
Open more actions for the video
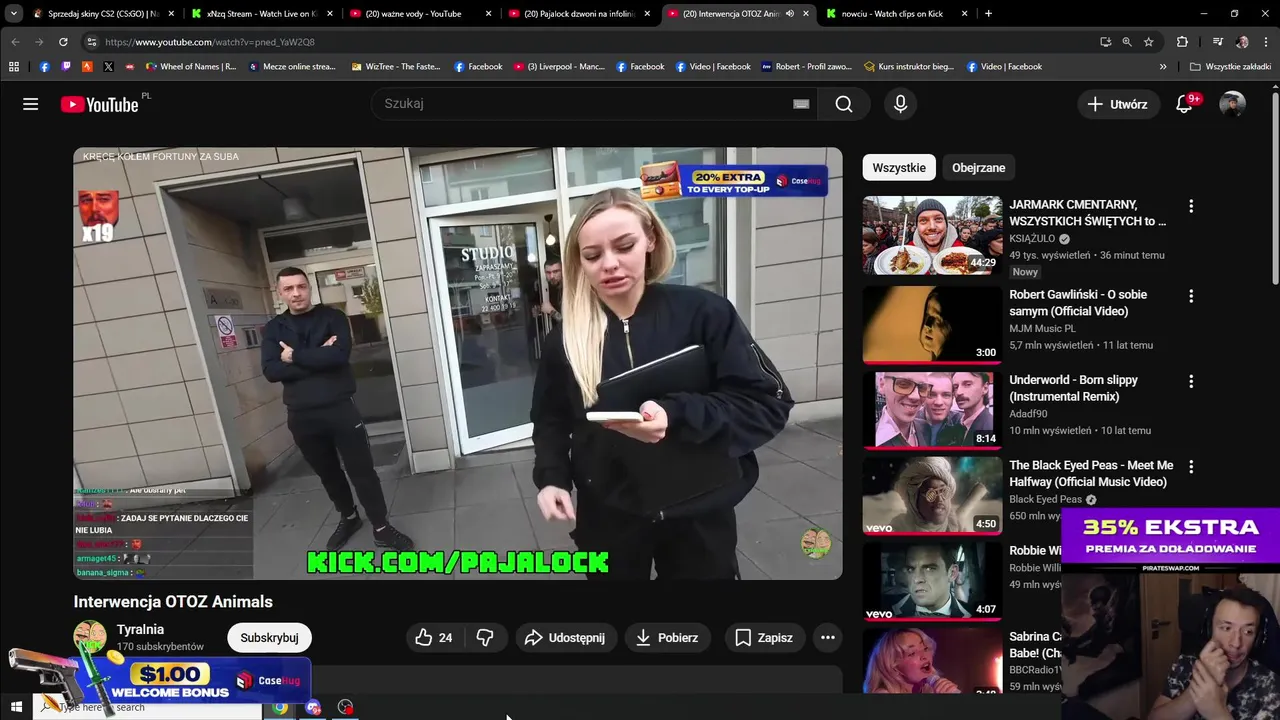(827, 637)
